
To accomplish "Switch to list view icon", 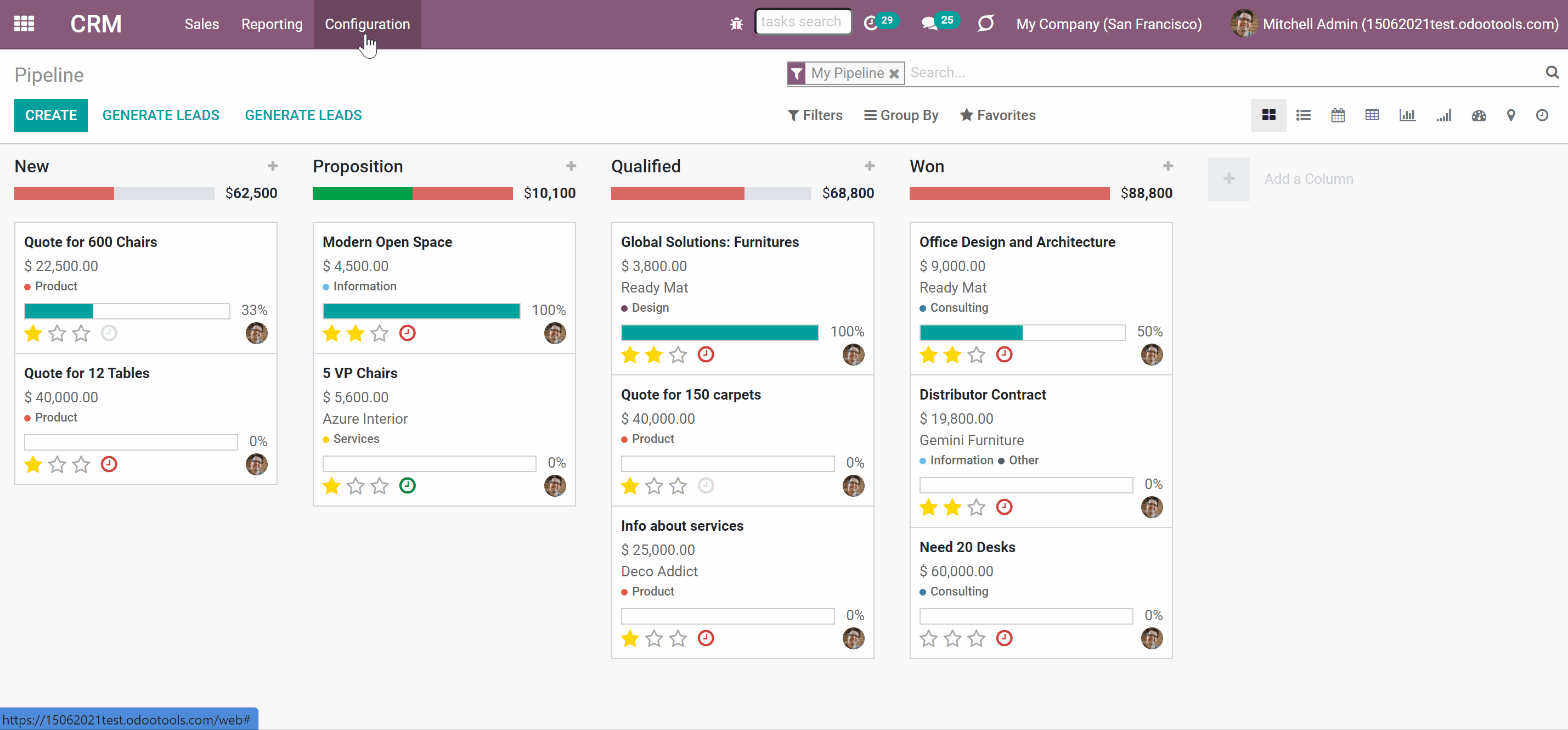I will 1303,115.
